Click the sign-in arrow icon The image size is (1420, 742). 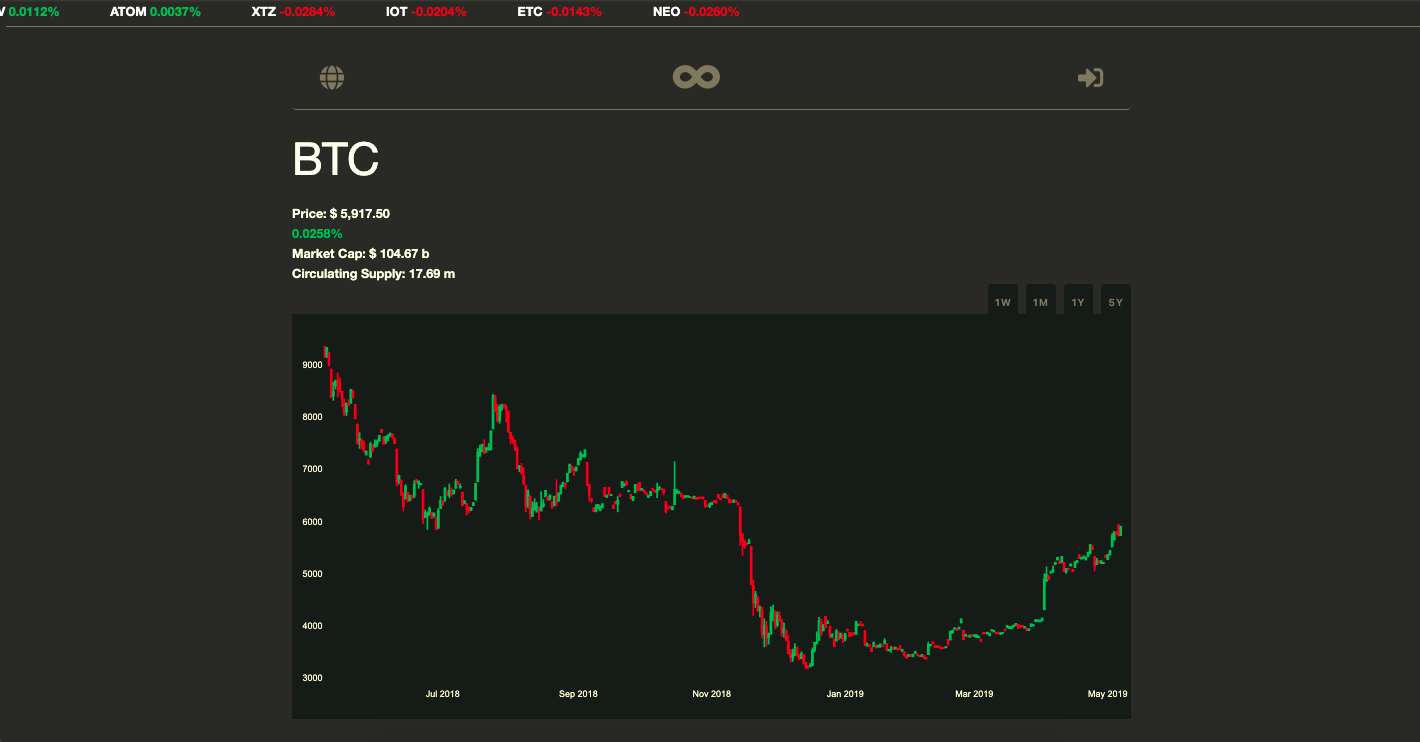[x=1090, y=77]
